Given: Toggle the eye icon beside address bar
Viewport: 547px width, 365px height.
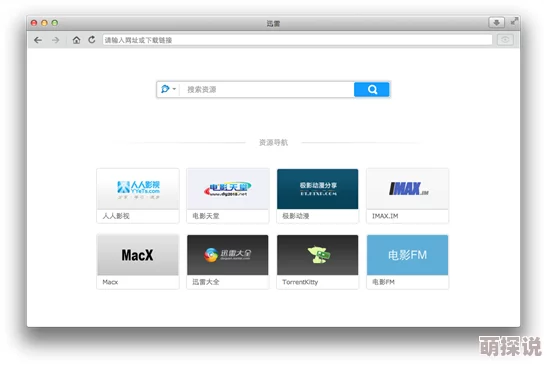Looking at the screenshot, I should point(505,40).
